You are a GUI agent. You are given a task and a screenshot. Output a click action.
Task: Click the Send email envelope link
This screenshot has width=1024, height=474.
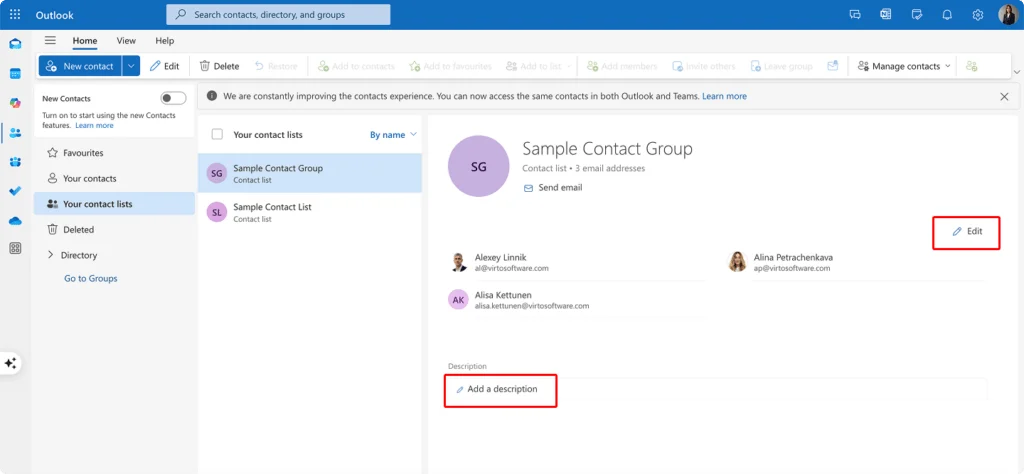coord(552,187)
